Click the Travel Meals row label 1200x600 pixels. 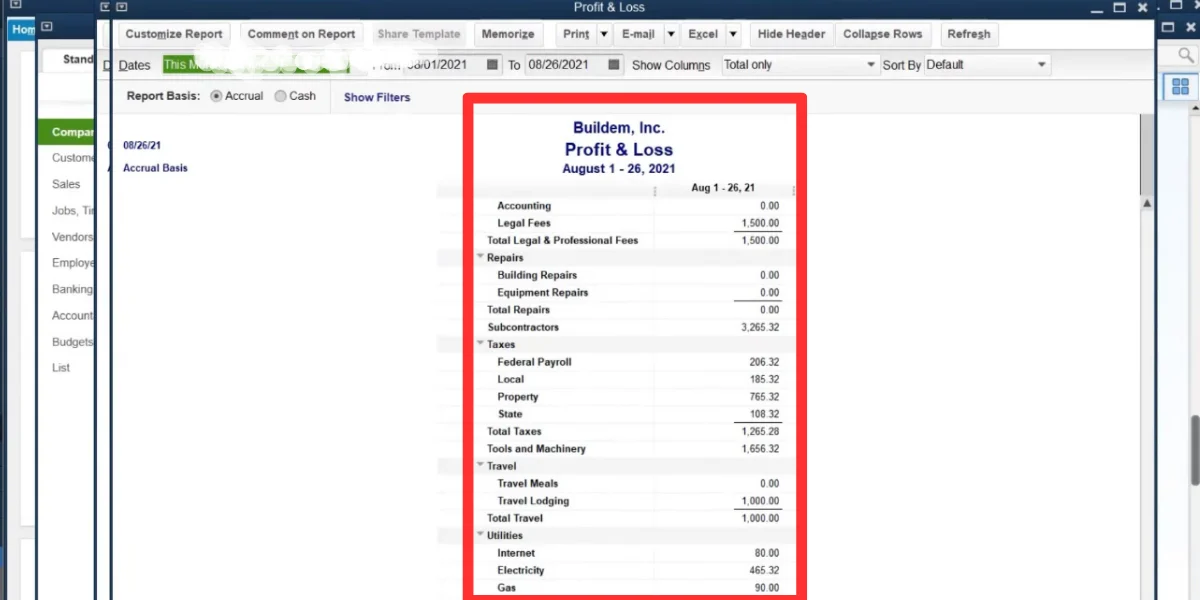click(528, 483)
